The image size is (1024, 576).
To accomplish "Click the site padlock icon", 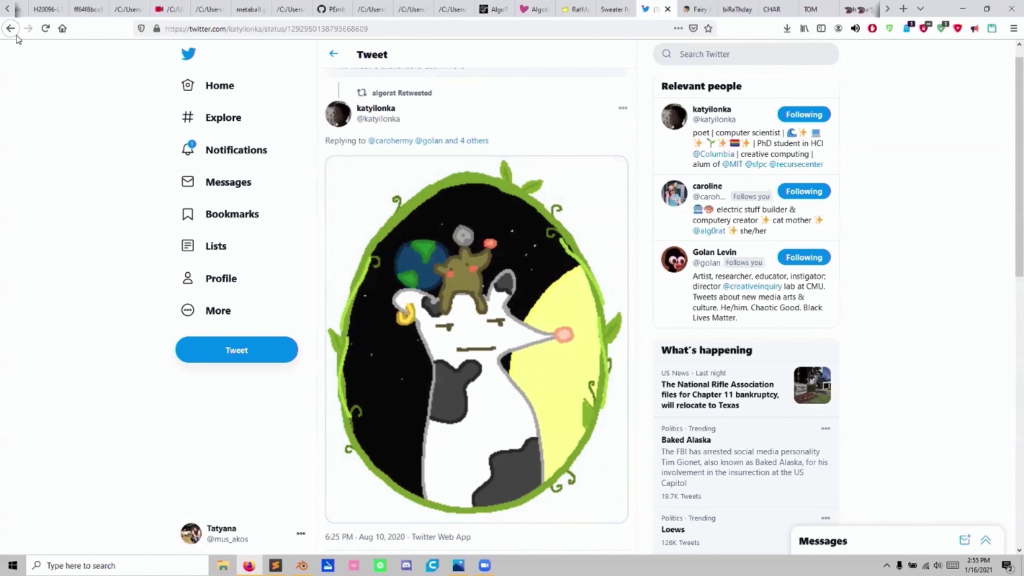I will tap(157, 29).
